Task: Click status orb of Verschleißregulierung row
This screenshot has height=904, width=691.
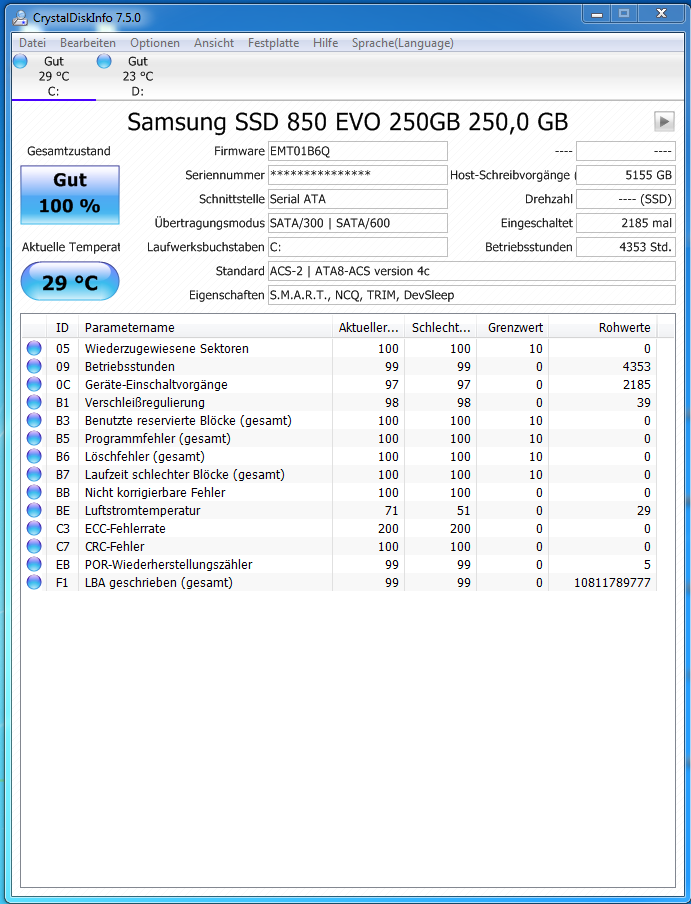Action: click(x=34, y=402)
